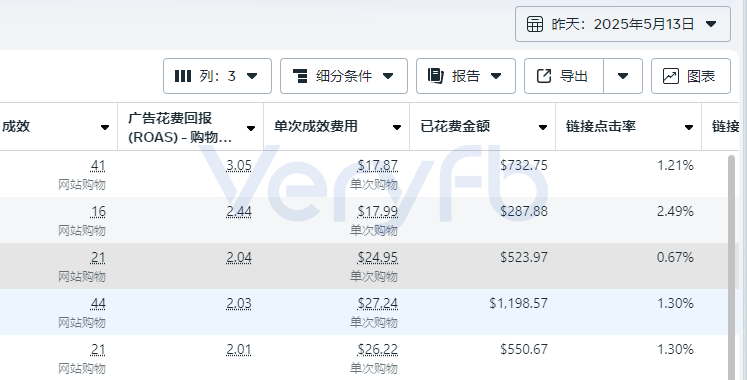The image size is (747, 380).
Task: Click the amount spent $287.88
Action: 524,211
